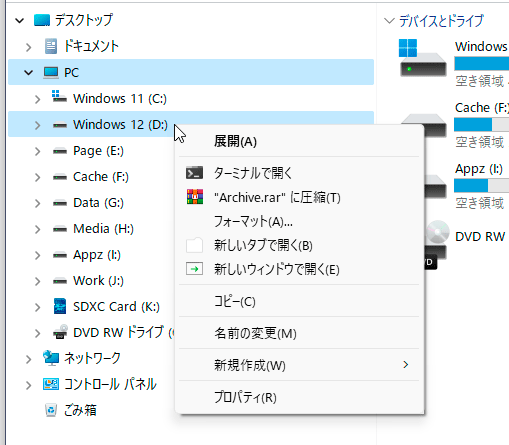
Task: Click the Data (G:) drive icon
Action: [x=60, y=203]
